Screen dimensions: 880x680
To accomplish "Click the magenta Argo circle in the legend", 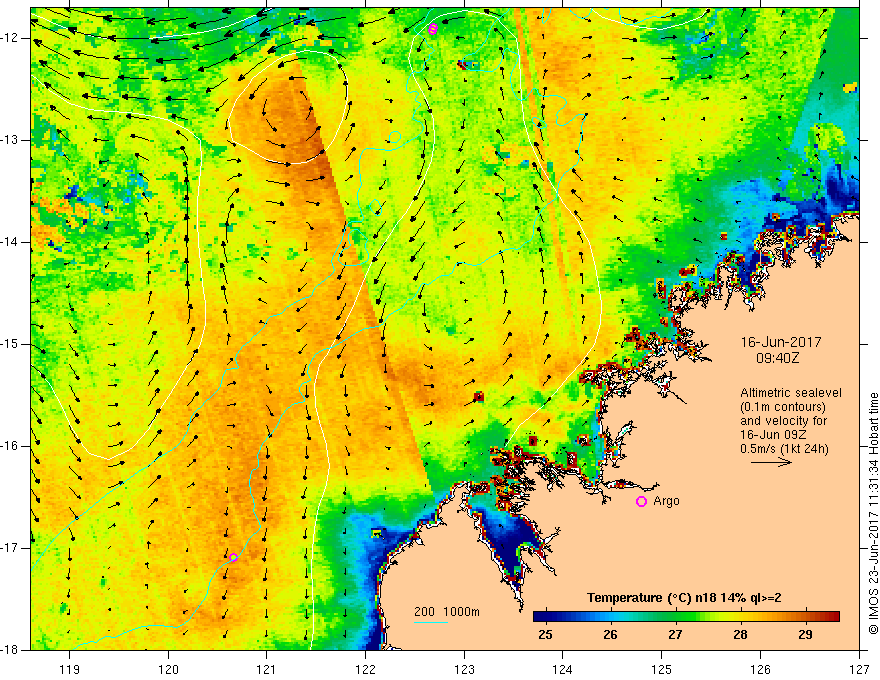I will point(641,502).
